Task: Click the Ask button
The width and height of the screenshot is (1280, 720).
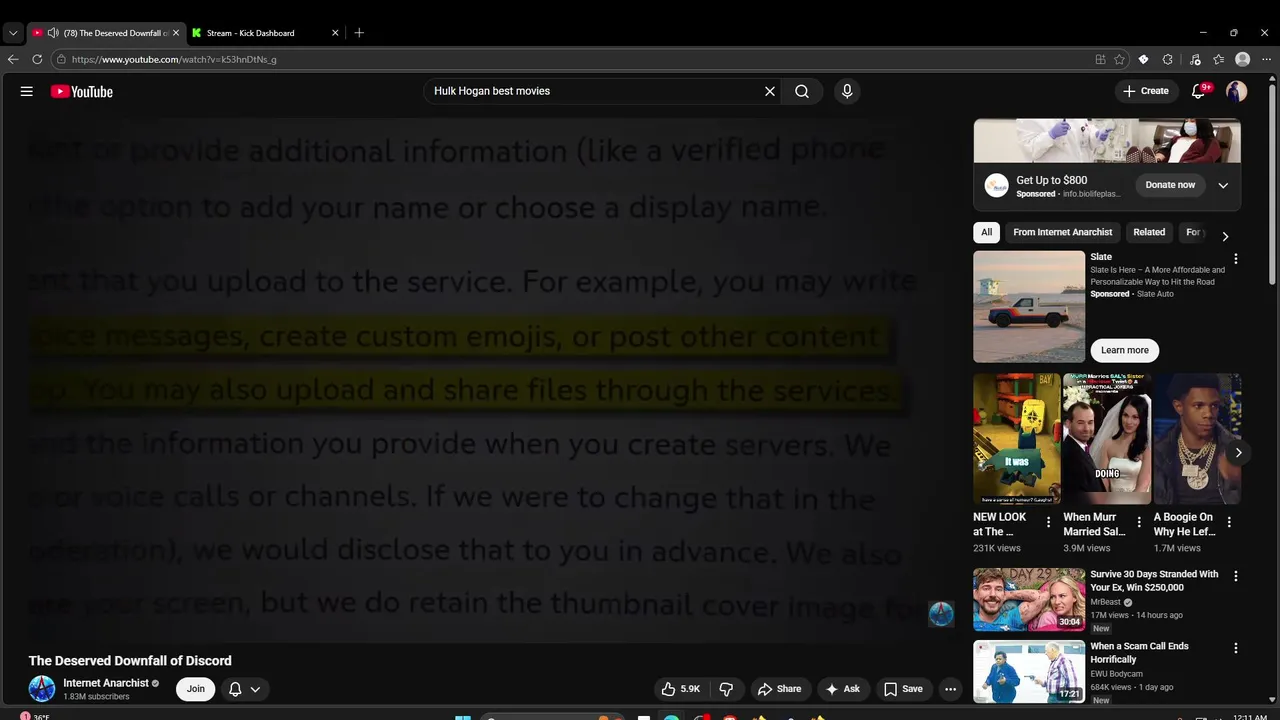Action: (842, 689)
